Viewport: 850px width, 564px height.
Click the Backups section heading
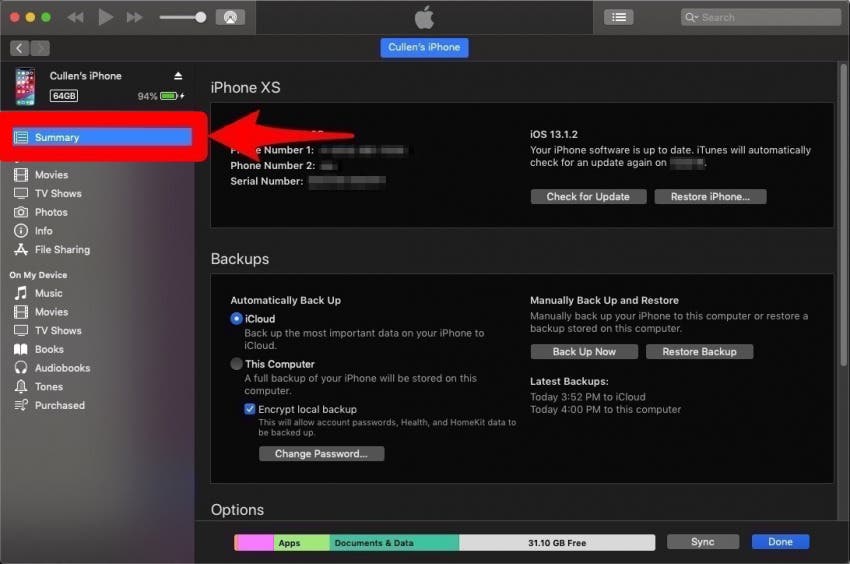(x=240, y=259)
